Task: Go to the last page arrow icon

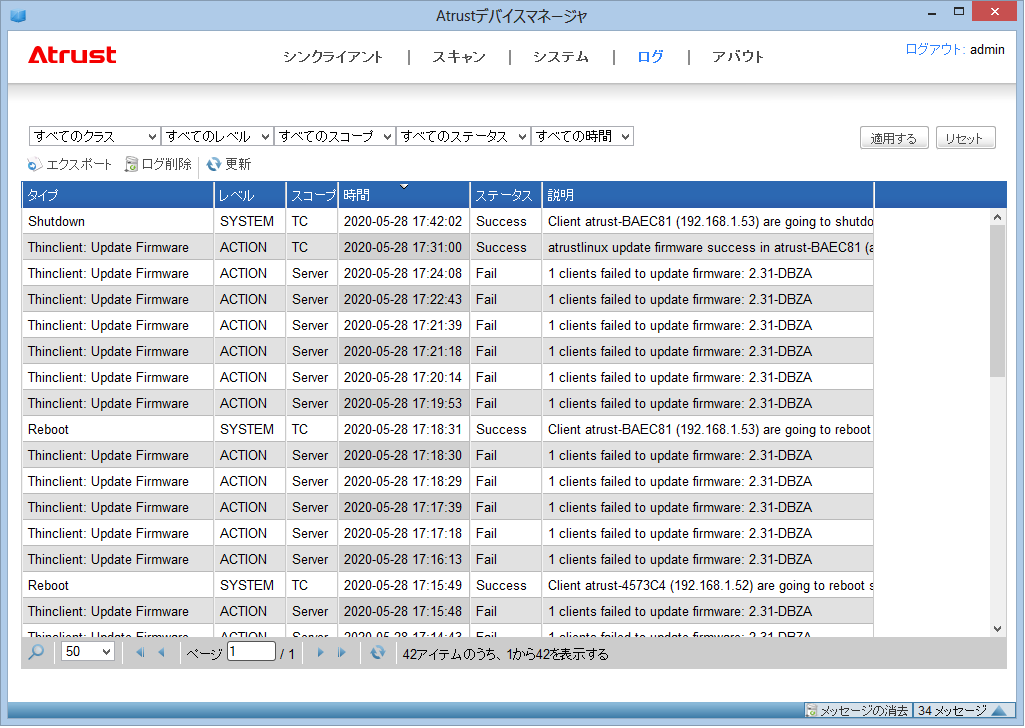Action: pos(342,652)
